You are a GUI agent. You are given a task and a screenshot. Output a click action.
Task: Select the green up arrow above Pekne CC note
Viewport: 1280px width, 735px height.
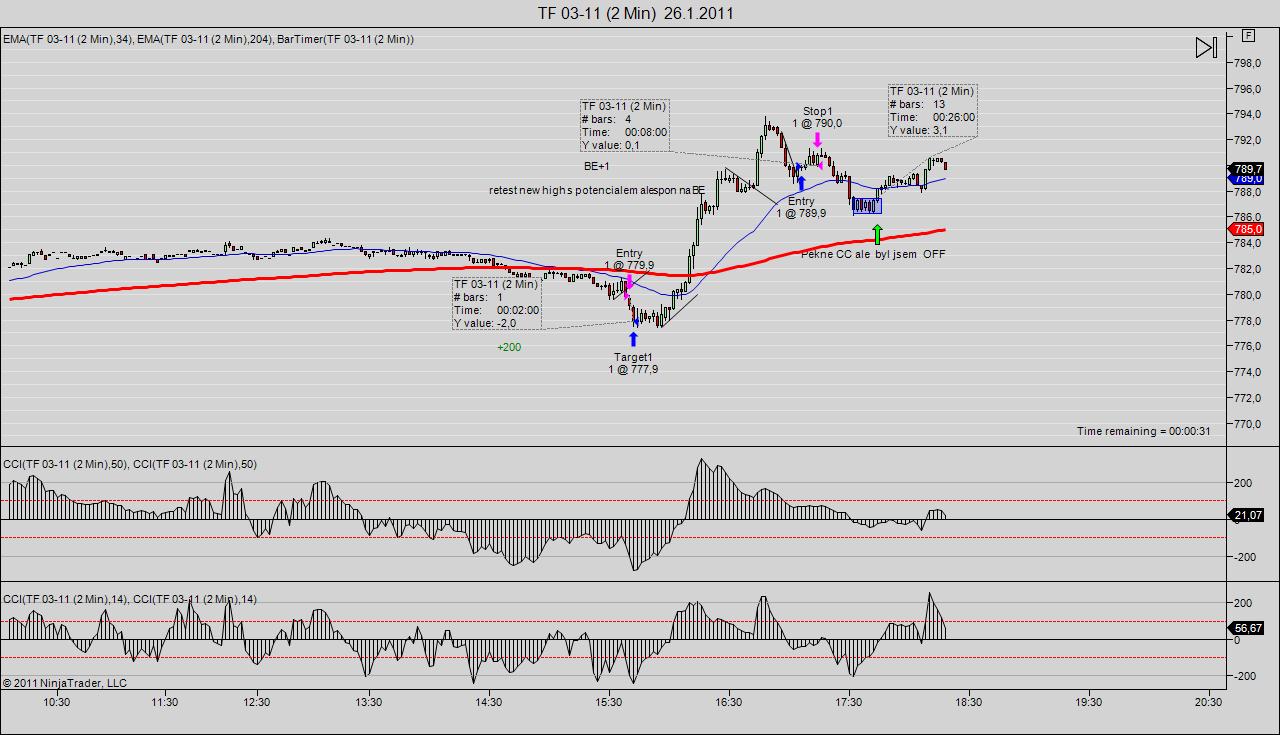tap(877, 235)
